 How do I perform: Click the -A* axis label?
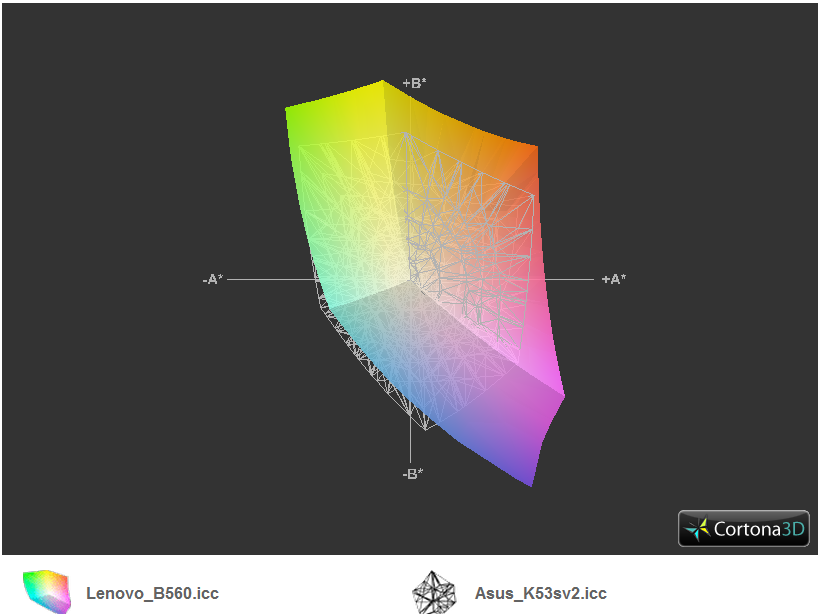pyautogui.click(x=213, y=279)
